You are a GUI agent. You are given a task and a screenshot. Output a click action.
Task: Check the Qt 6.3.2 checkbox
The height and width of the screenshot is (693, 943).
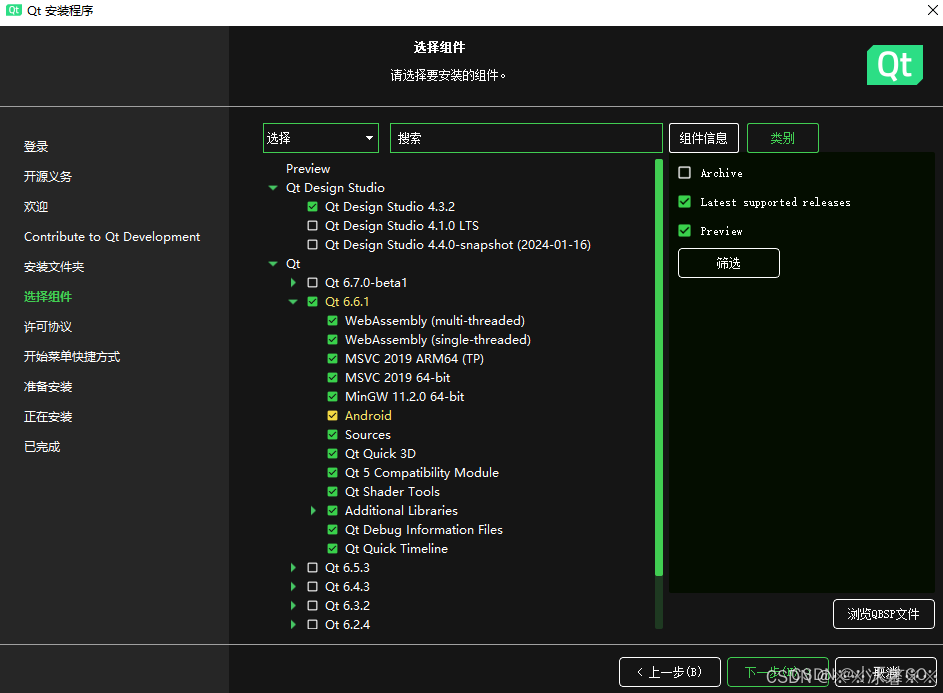pyautogui.click(x=312, y=606)
